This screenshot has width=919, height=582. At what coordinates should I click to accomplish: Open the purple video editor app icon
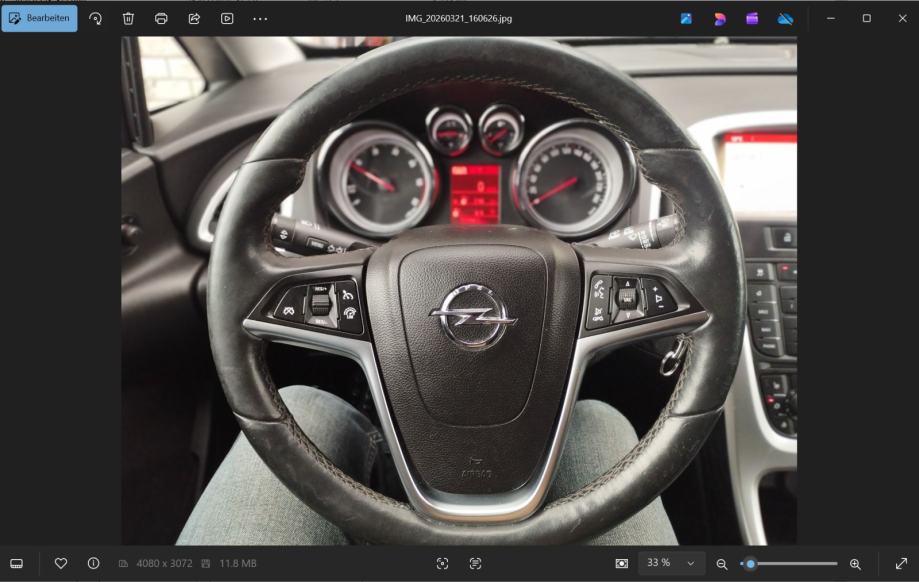click(752, 19)
